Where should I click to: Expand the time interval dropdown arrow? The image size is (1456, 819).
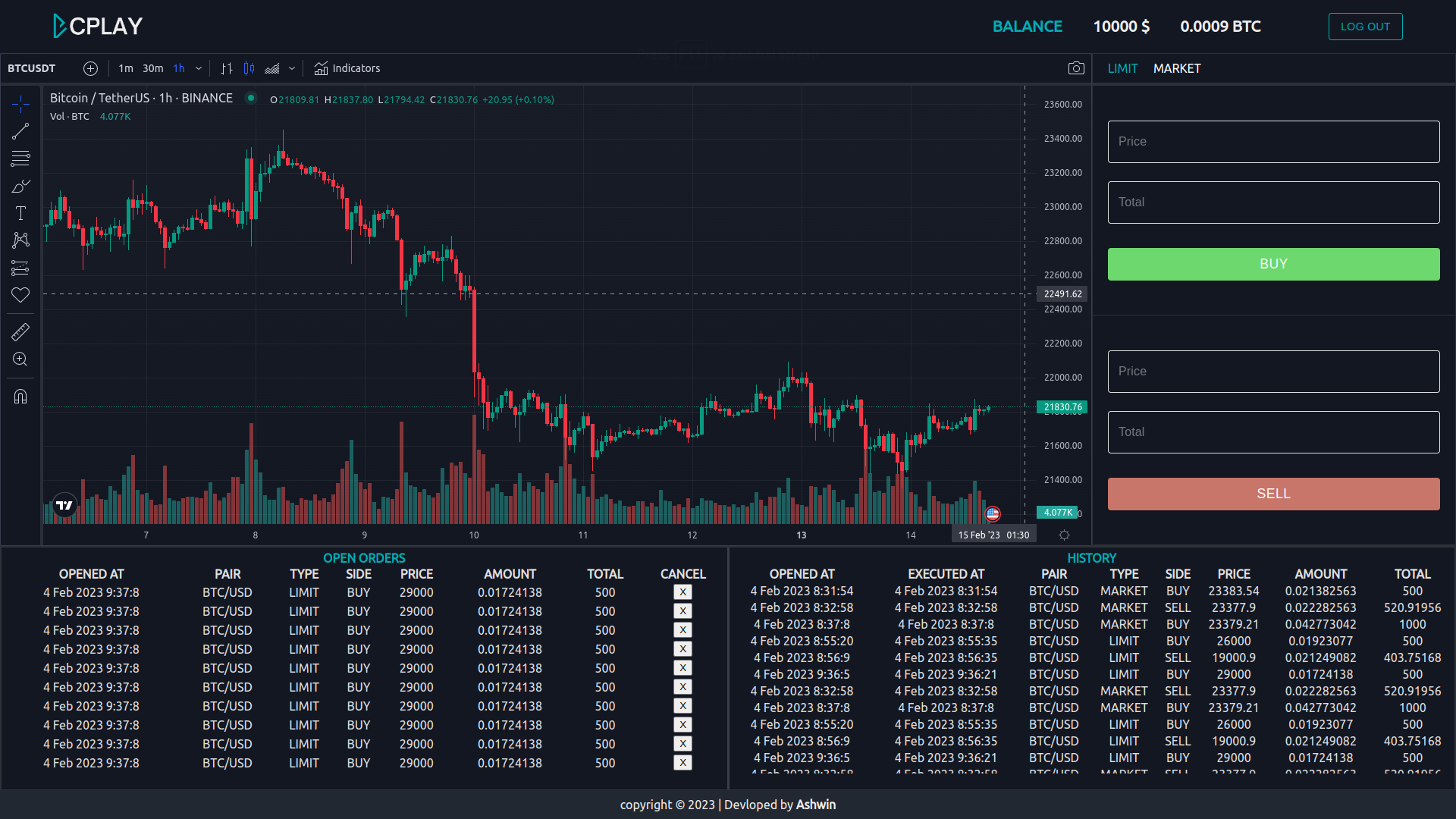tap(199, 68)
